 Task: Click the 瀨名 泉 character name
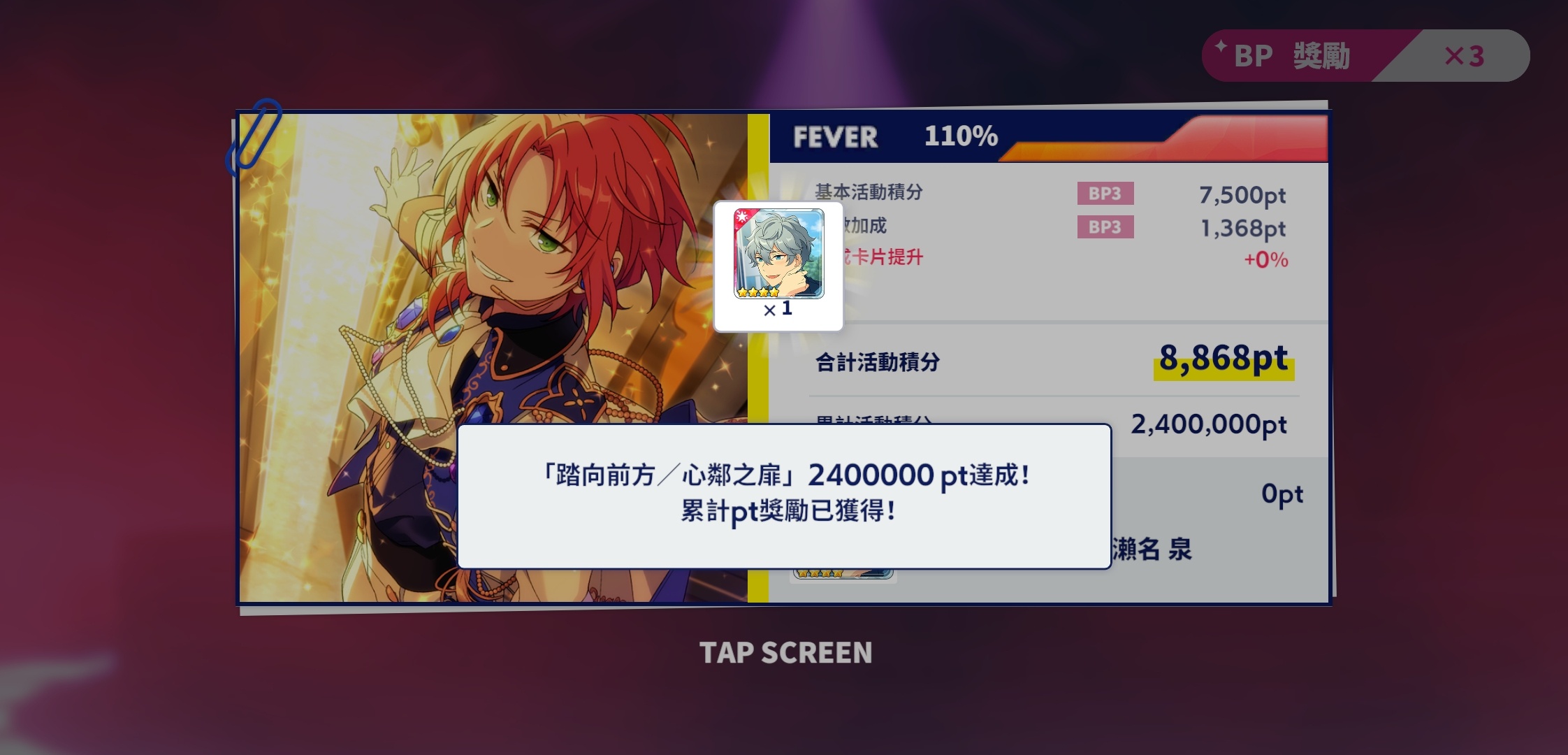[1152, 549]
